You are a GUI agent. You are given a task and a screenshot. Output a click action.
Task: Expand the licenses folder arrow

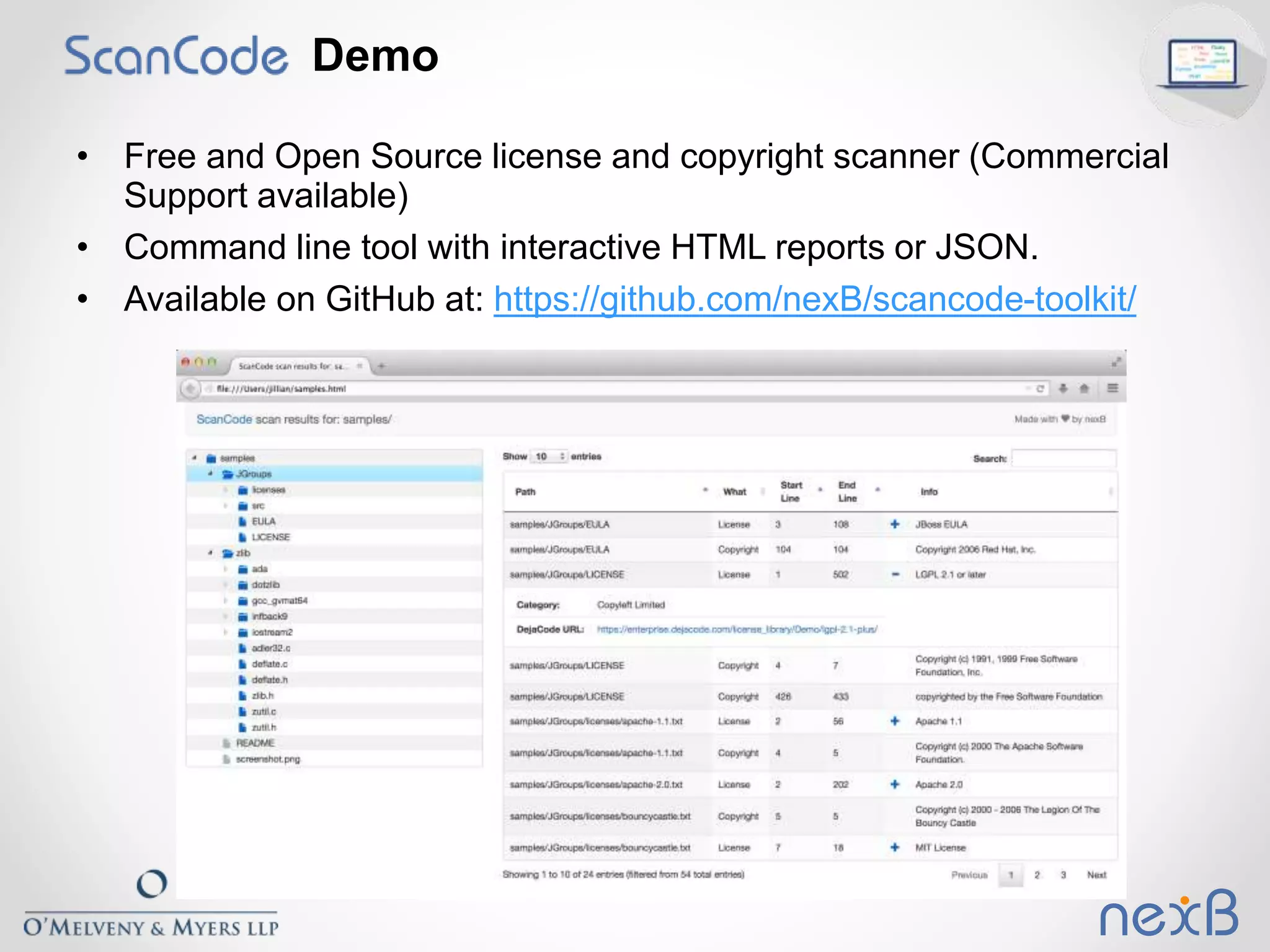[x=226, y=490]
